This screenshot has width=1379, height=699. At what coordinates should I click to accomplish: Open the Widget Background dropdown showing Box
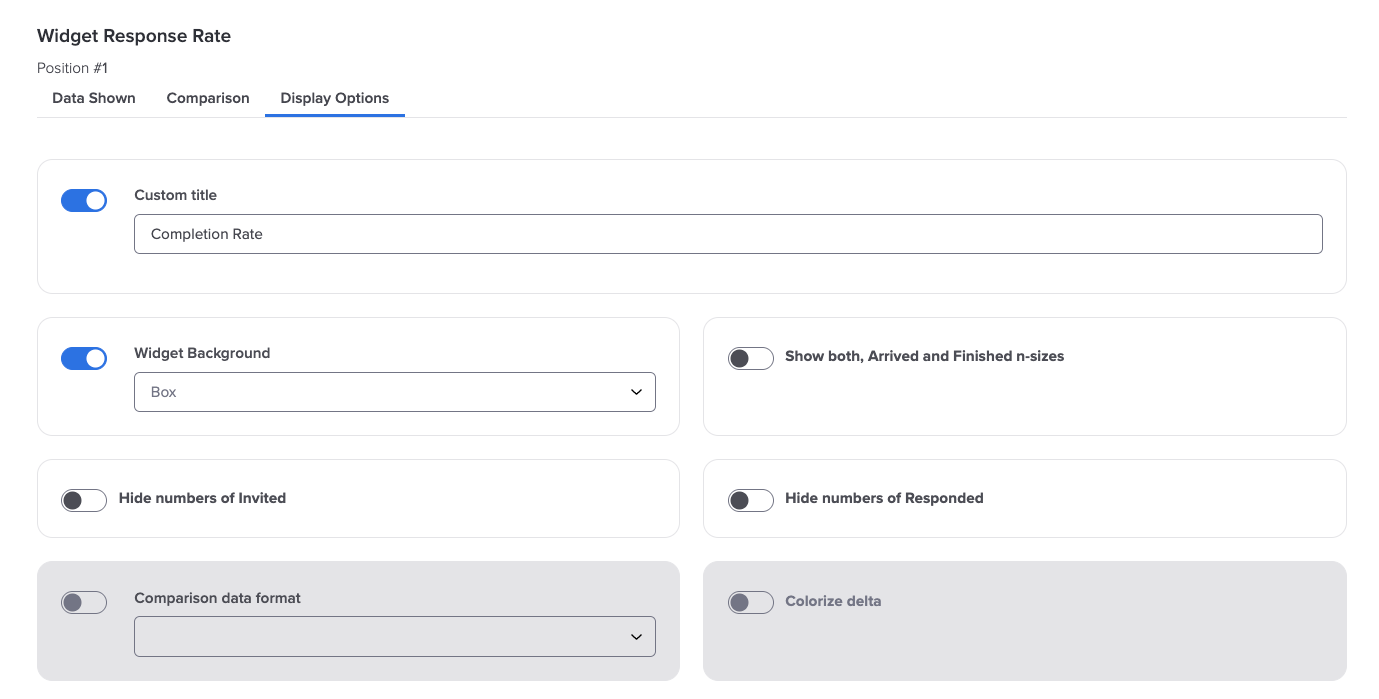pos(394,392)
